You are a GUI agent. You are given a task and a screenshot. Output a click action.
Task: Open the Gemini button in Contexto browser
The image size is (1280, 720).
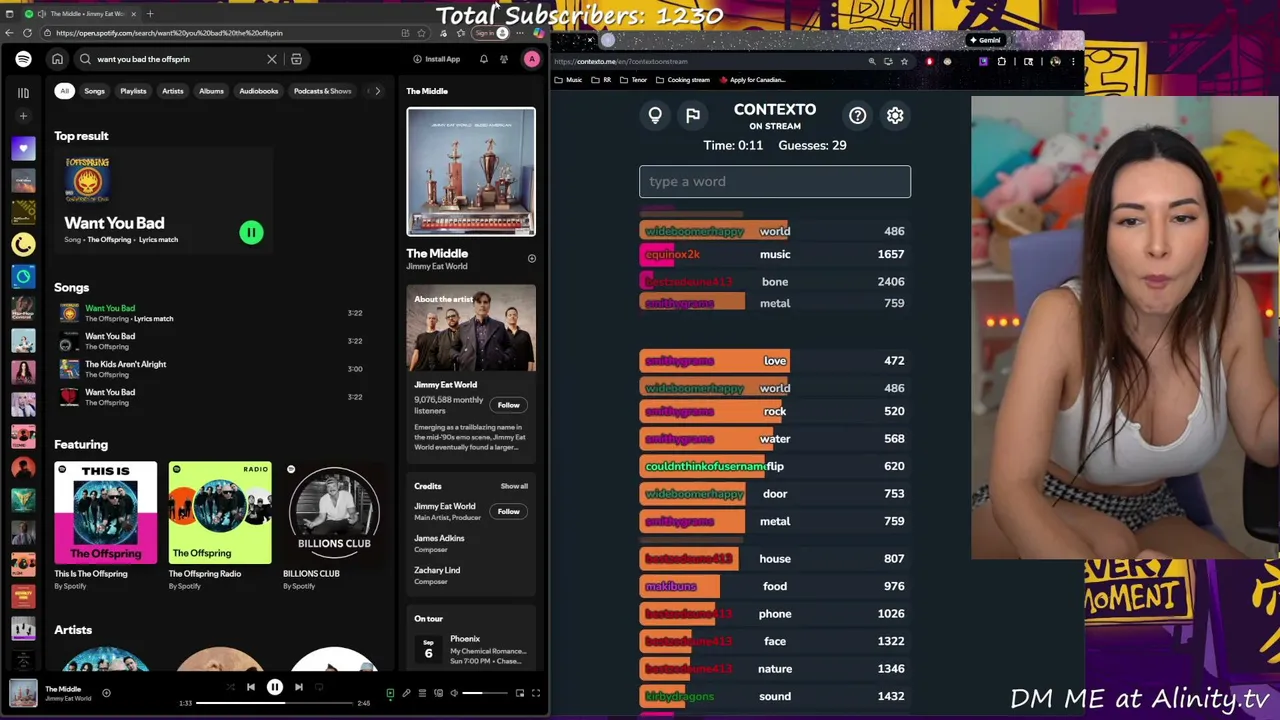tap(985, 40)
